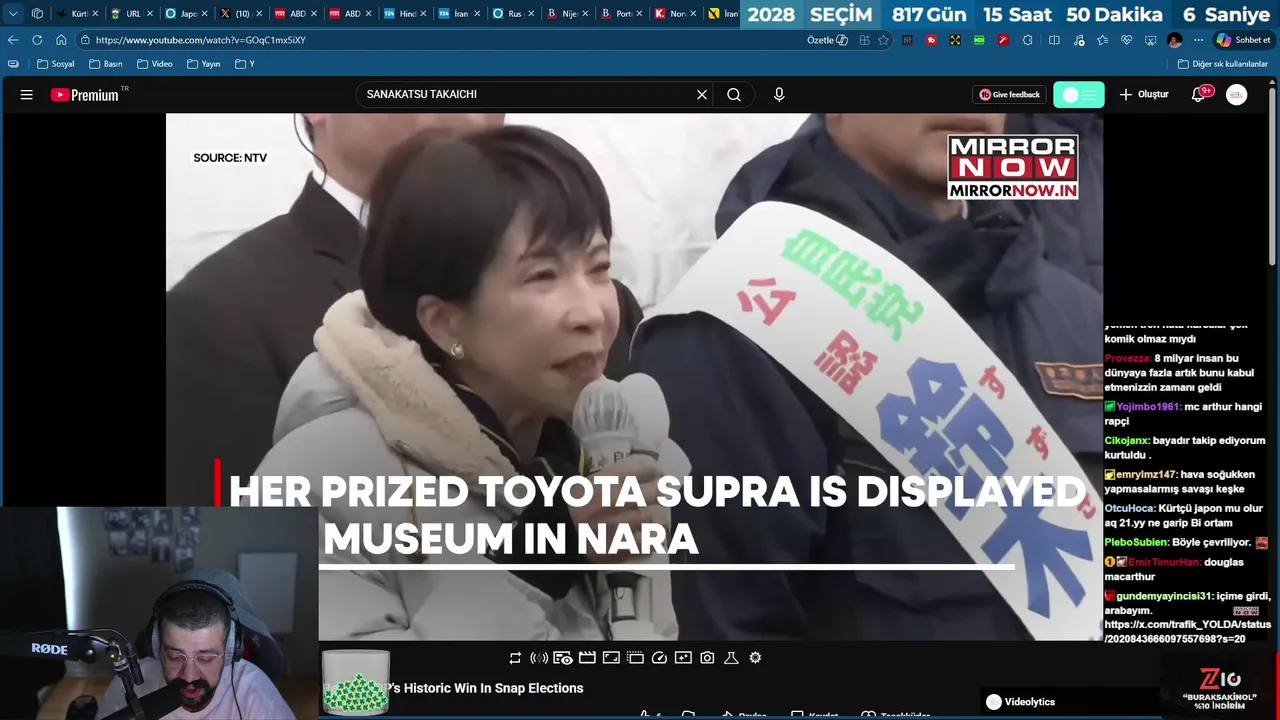Open split screen view icon
Image resolution: width=1280 pixels, height=720 pixels.
point(1054,40)
